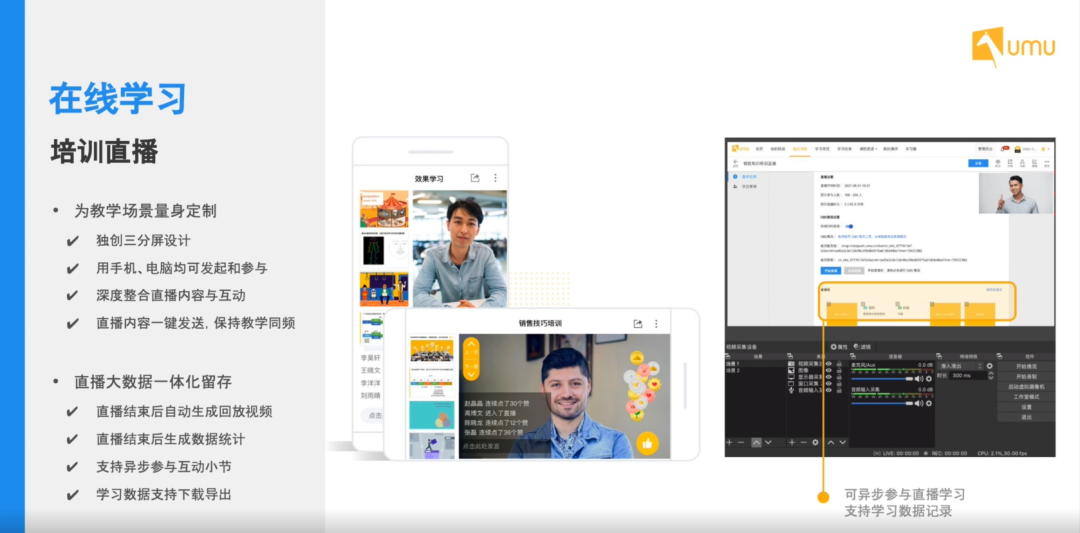Click the notification bell in UMU header
Viewport: 1080px width, 533px height.
point(1004,149)
